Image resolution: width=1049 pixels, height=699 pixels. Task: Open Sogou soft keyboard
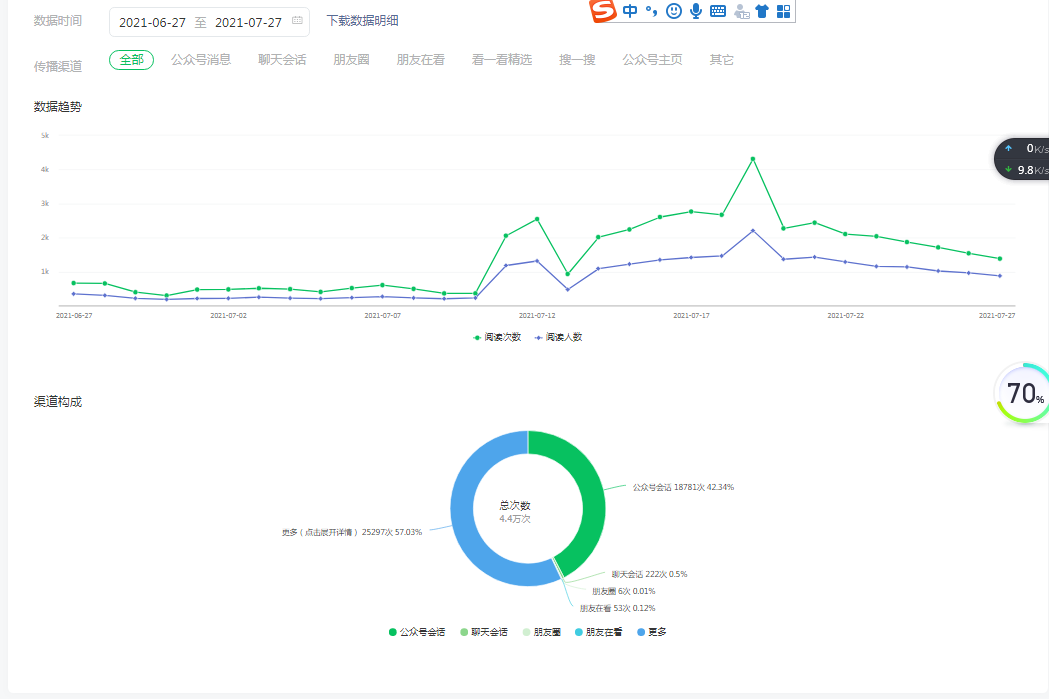[718, 11]
